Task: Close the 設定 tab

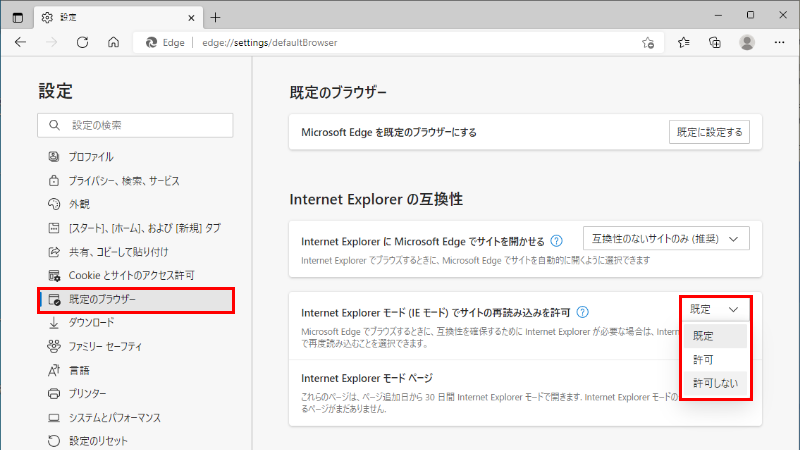Action: tap(191, 18)
